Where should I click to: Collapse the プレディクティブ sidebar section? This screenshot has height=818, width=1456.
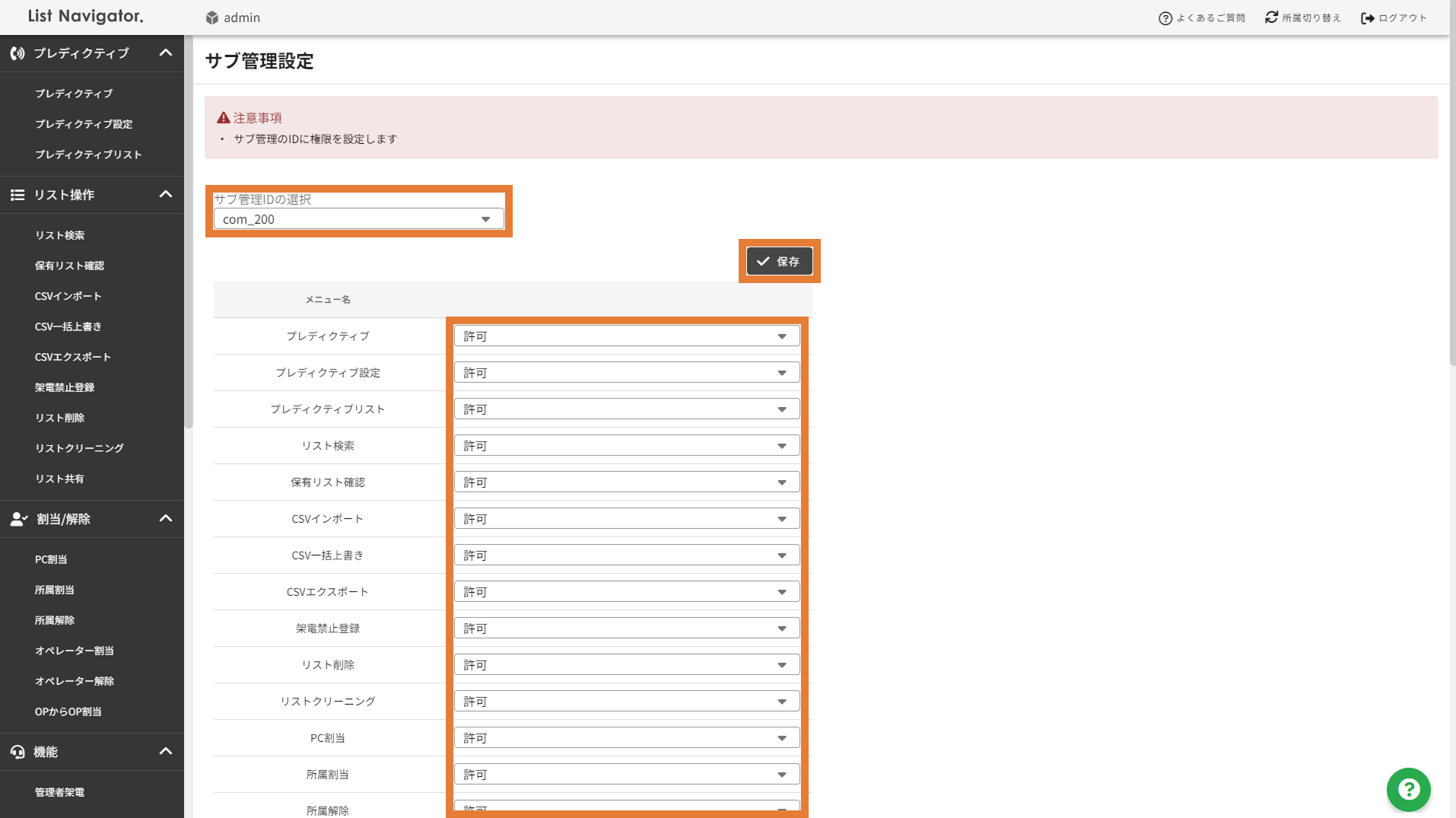[x=165, y=53]
